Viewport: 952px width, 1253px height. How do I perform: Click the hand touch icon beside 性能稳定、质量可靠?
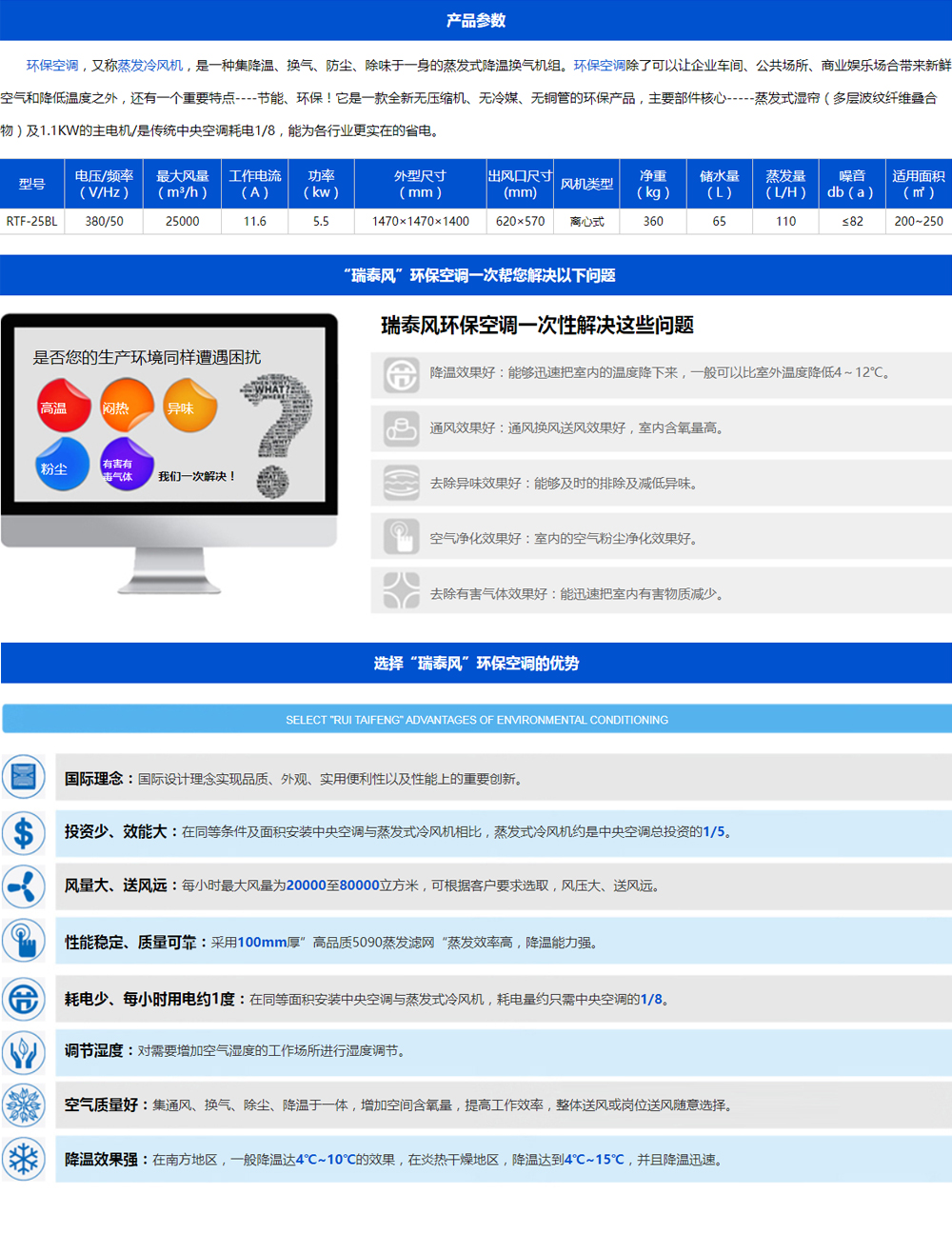point(24,942)
